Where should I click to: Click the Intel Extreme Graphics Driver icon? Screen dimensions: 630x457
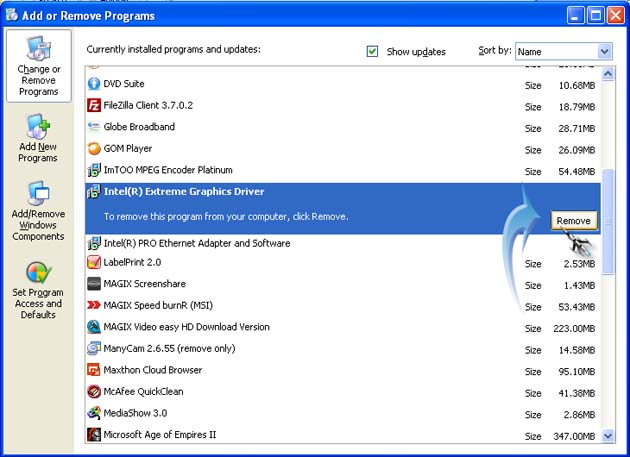(x=94, y=192)
